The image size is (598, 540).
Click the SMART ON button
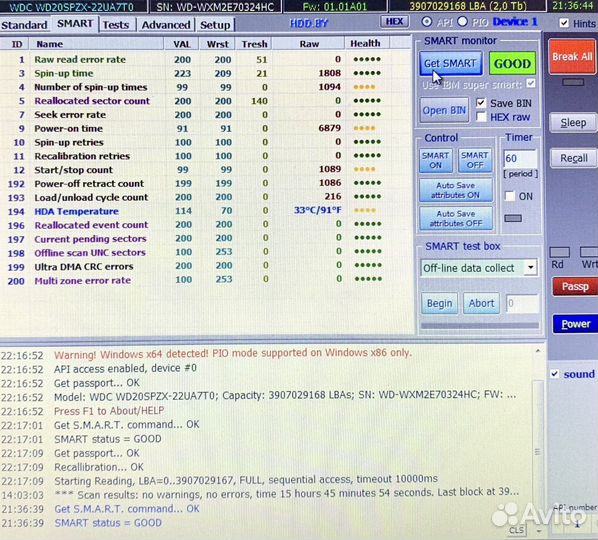(x=436, y=161)
